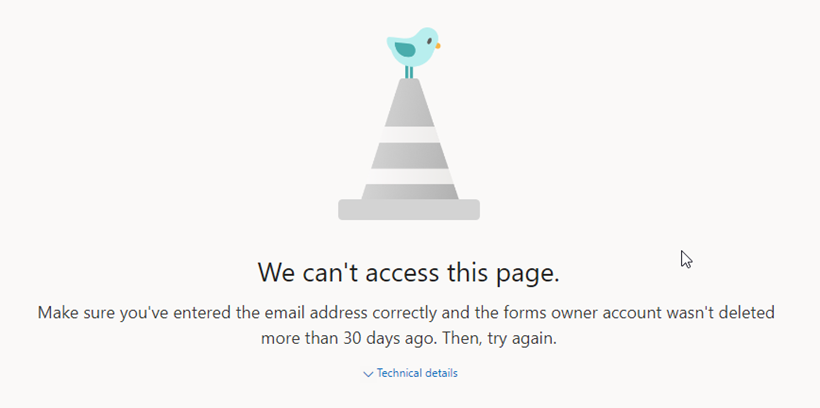Viewport: 820px width, 408px height.
Task: Click the cone's lower white stripe
Action: [x=409, y=176]
